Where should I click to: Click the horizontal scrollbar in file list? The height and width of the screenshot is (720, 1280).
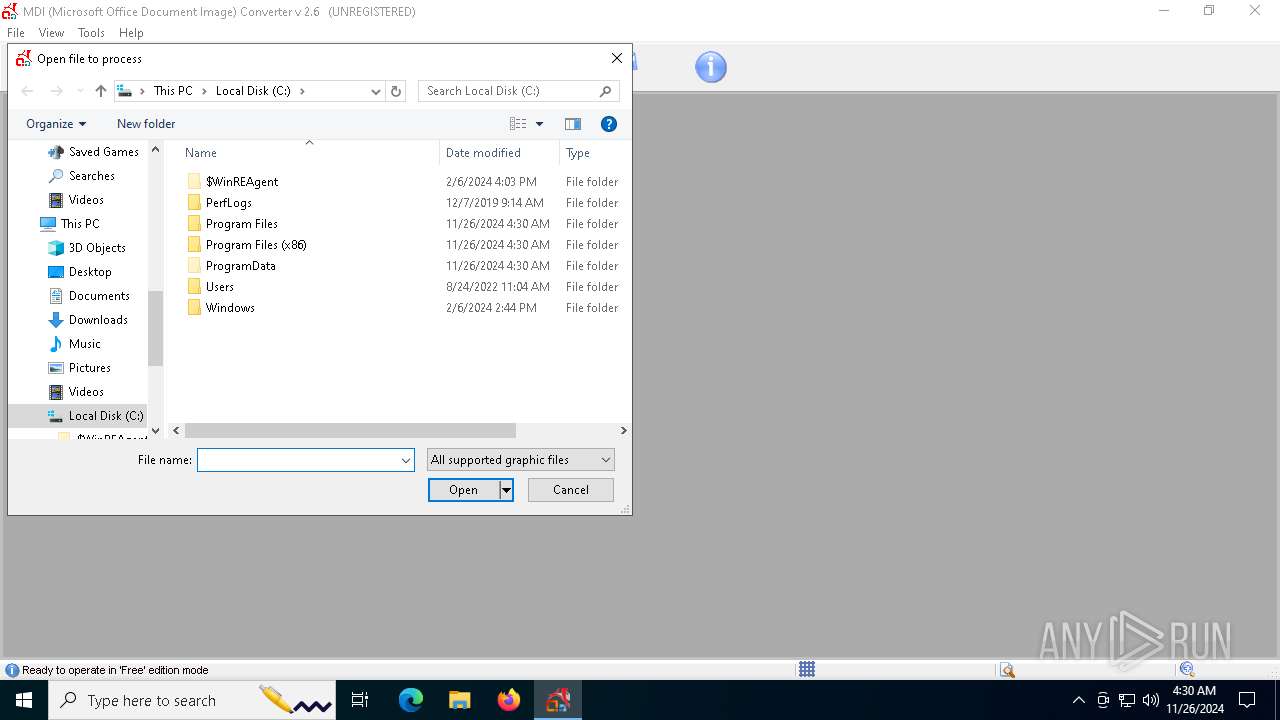coord(350,430)
